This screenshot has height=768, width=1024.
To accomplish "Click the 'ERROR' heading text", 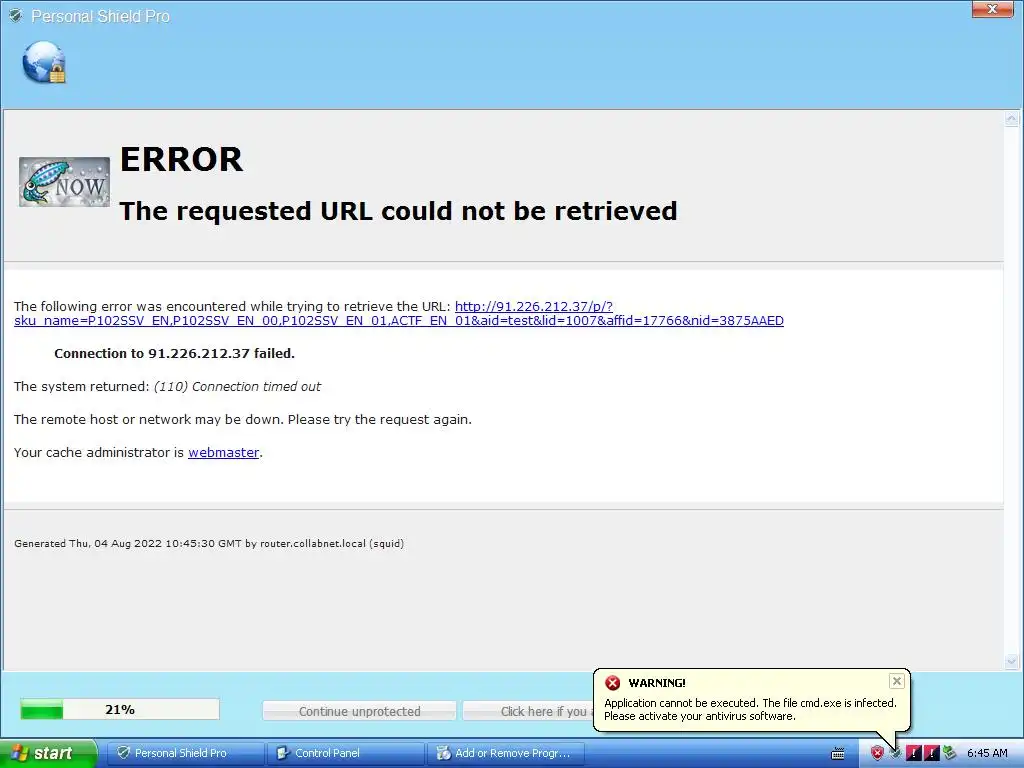I will pyautogui.click(x=182, y=159).
